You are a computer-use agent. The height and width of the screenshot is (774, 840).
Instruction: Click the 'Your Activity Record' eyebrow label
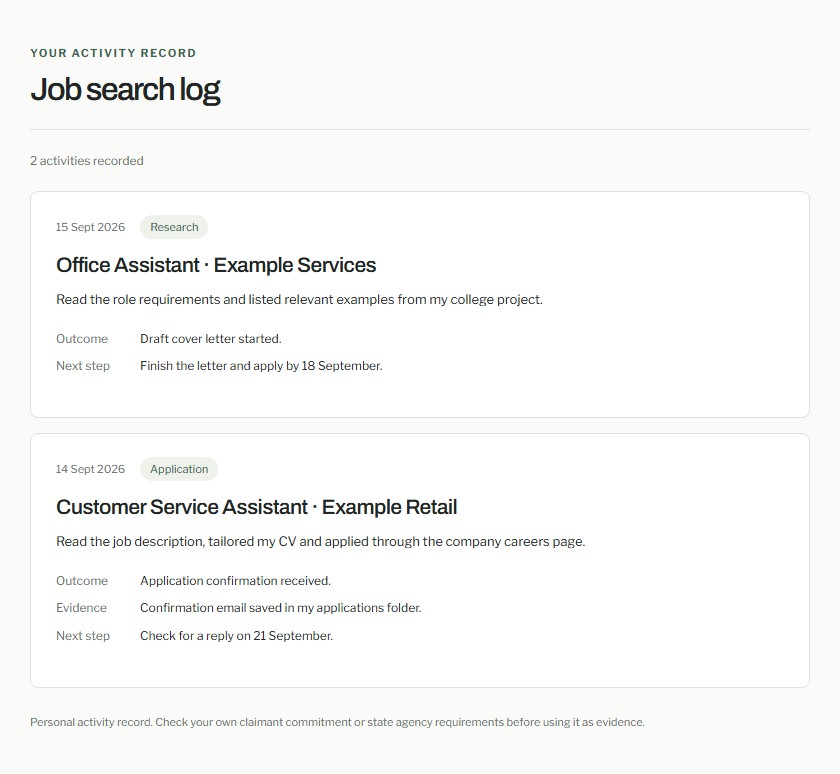pyautogui.click(x=113, y=53)
